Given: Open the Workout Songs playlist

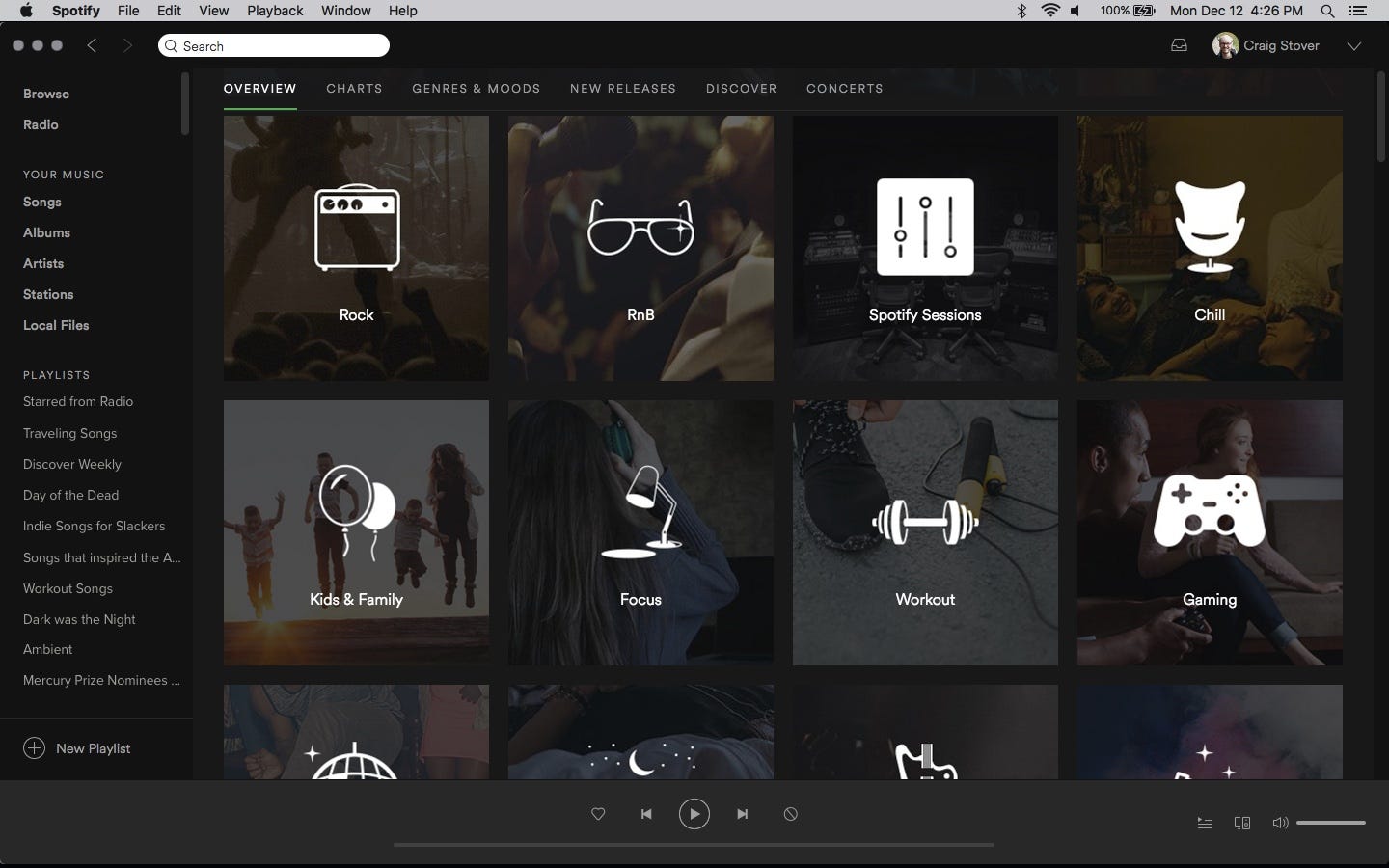Looking at the screenshot, I should point(68,588).
